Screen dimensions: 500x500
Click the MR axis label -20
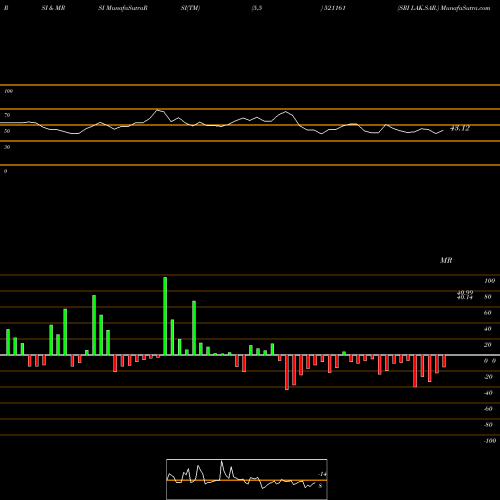488,377
